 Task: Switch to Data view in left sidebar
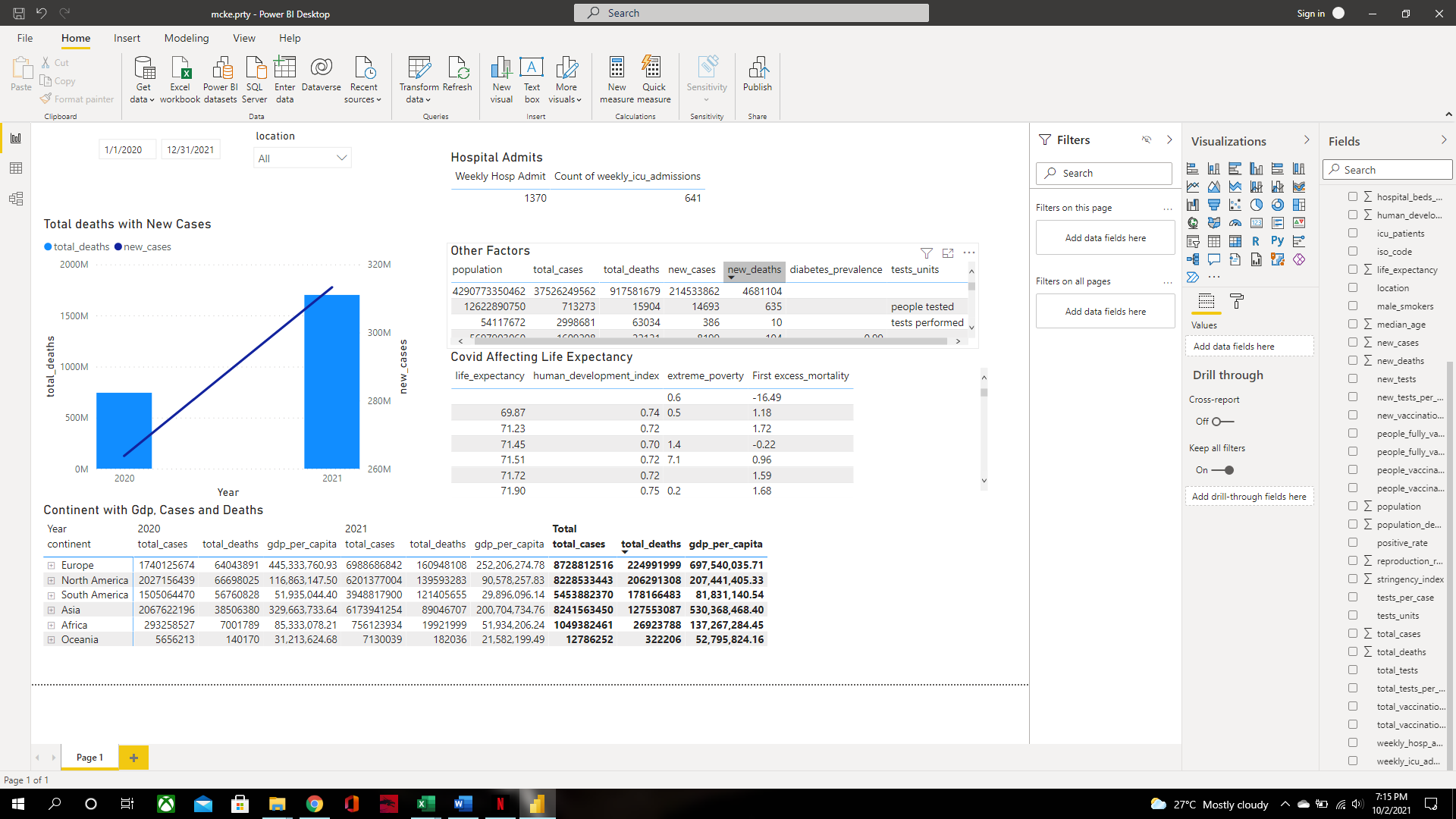[x=16, y=168]
